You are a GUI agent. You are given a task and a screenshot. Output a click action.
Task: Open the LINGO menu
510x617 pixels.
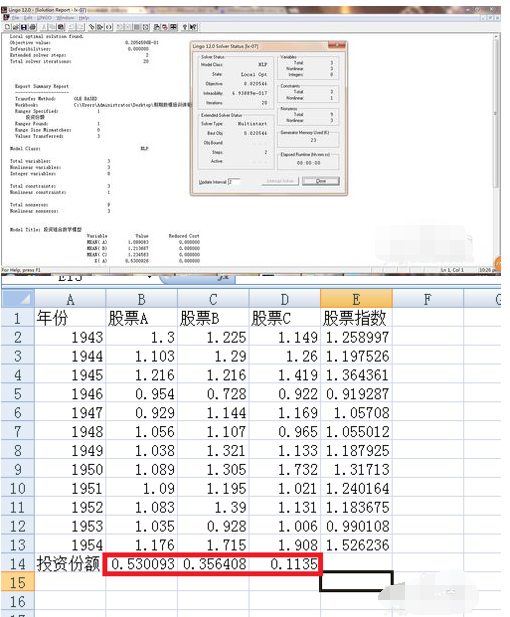pyautogui.click(x=44, y=18)
